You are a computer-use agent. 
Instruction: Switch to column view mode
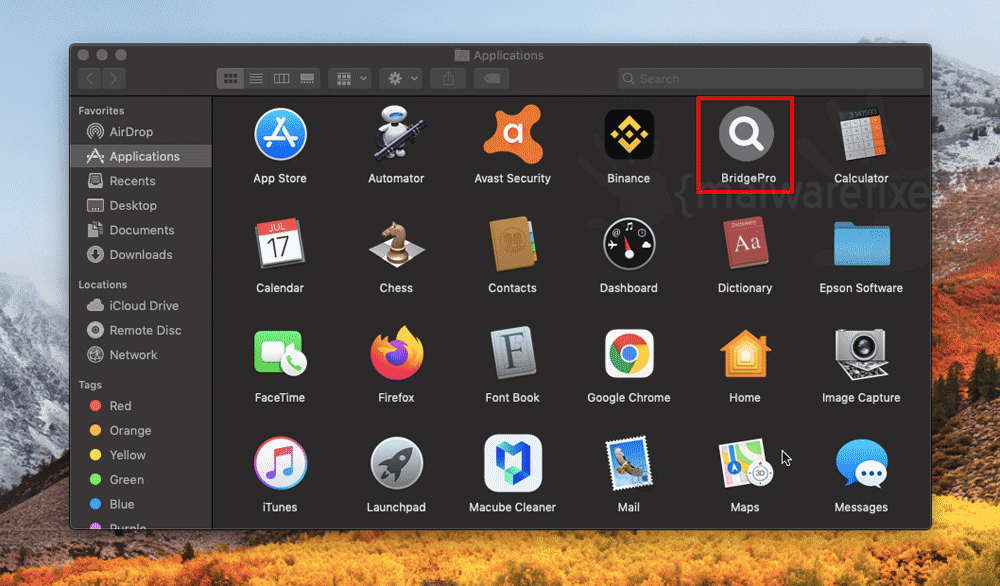click(x=281, y=78)
